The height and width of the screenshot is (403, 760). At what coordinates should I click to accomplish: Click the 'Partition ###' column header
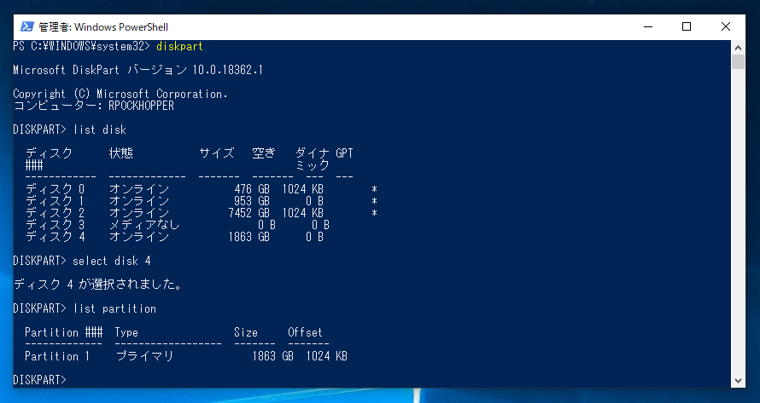63,332
